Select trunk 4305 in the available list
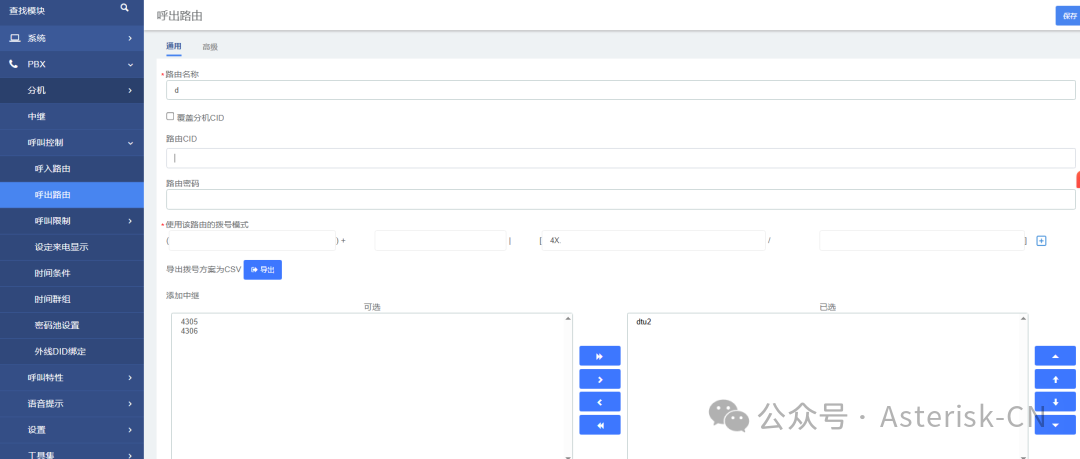Screen dimensions: 1080x459 click(190, 322)
